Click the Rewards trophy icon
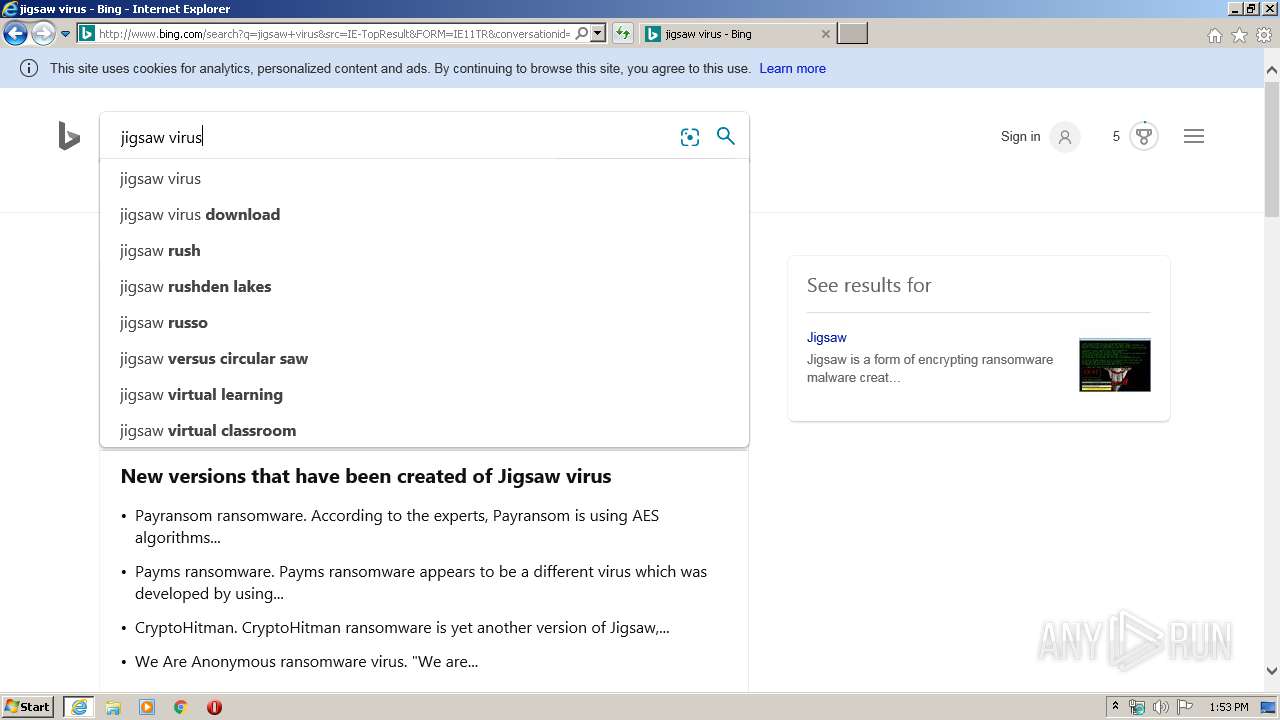 coord(1144,136)
